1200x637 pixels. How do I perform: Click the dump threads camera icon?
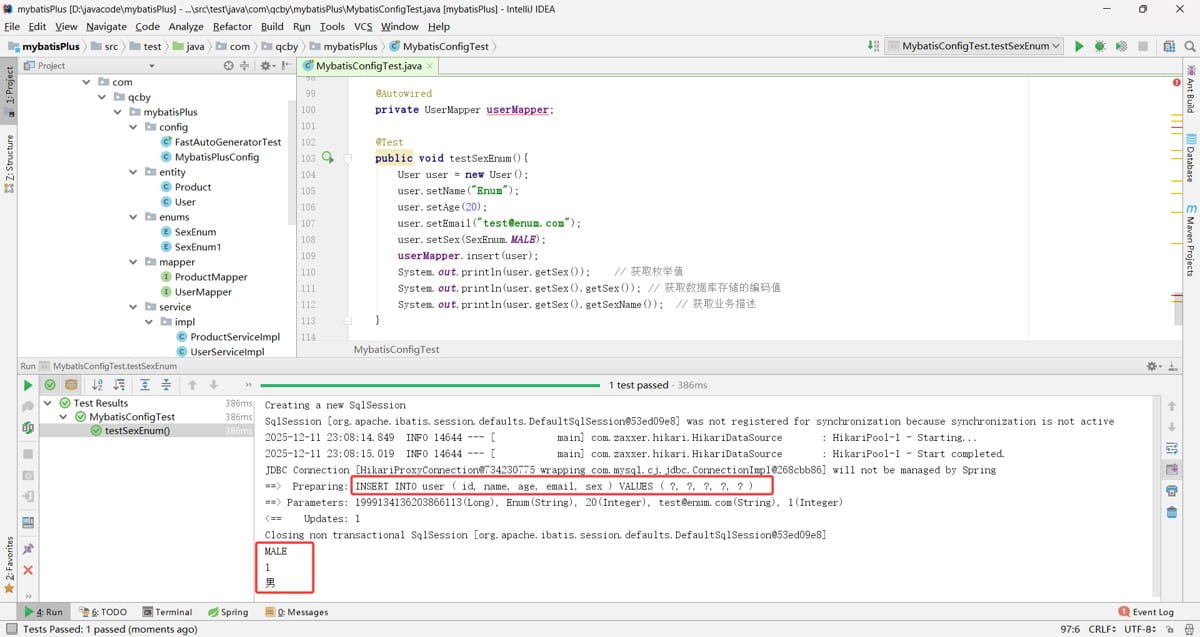pyautogui.click(x=28, y=475)
